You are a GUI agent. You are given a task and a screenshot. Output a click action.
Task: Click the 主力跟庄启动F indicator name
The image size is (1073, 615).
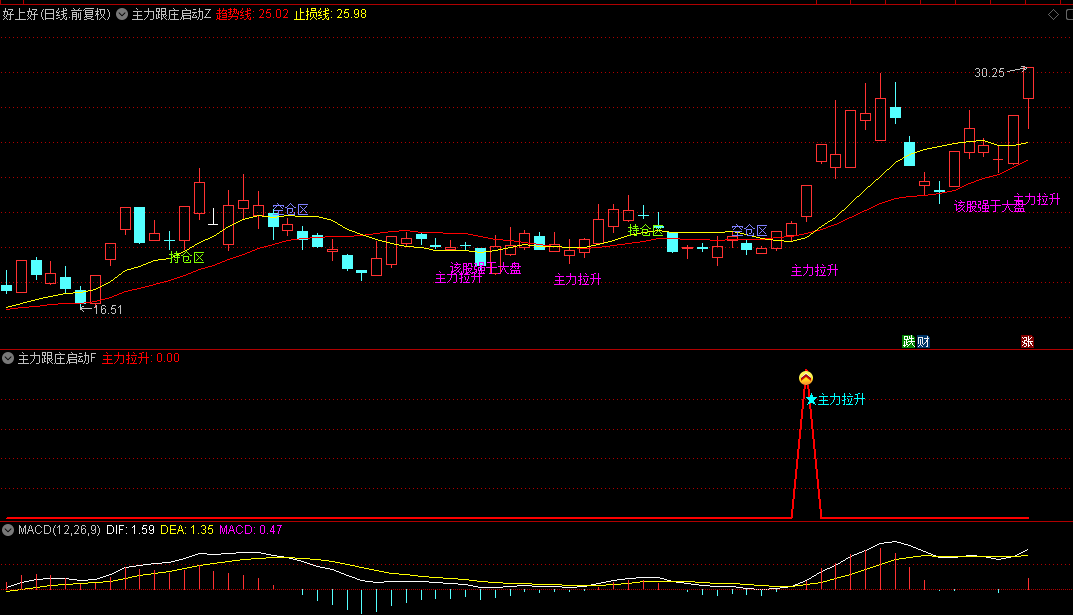click(57, 358)
